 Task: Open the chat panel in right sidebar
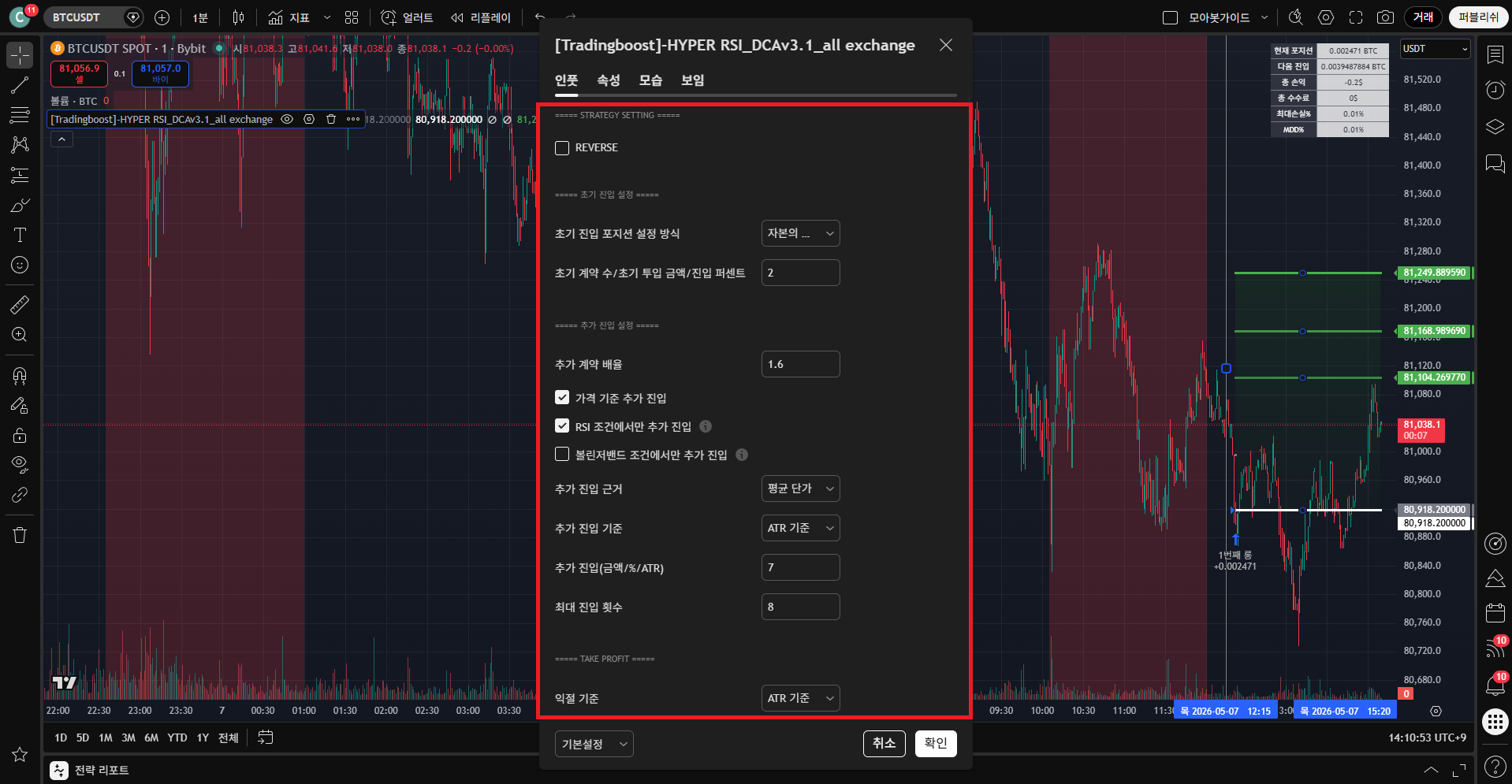[x=1495, y=163]
